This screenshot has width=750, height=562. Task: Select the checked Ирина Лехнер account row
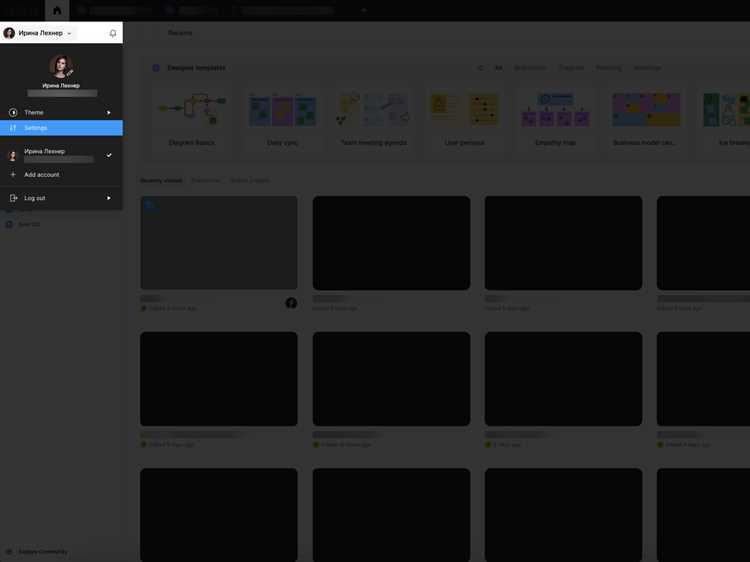click(x=61, y=155)
